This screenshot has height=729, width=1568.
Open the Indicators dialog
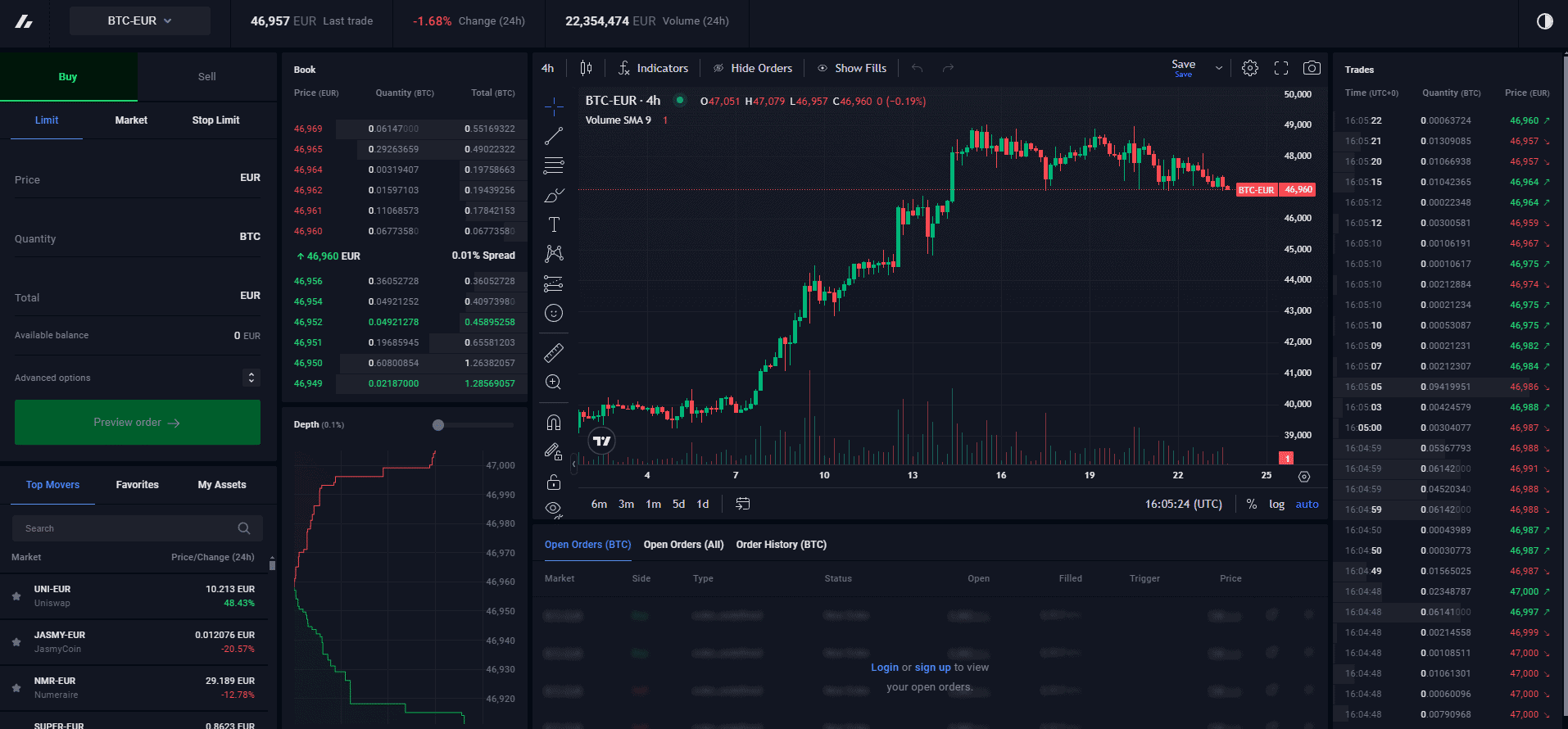tap(653, 68)
